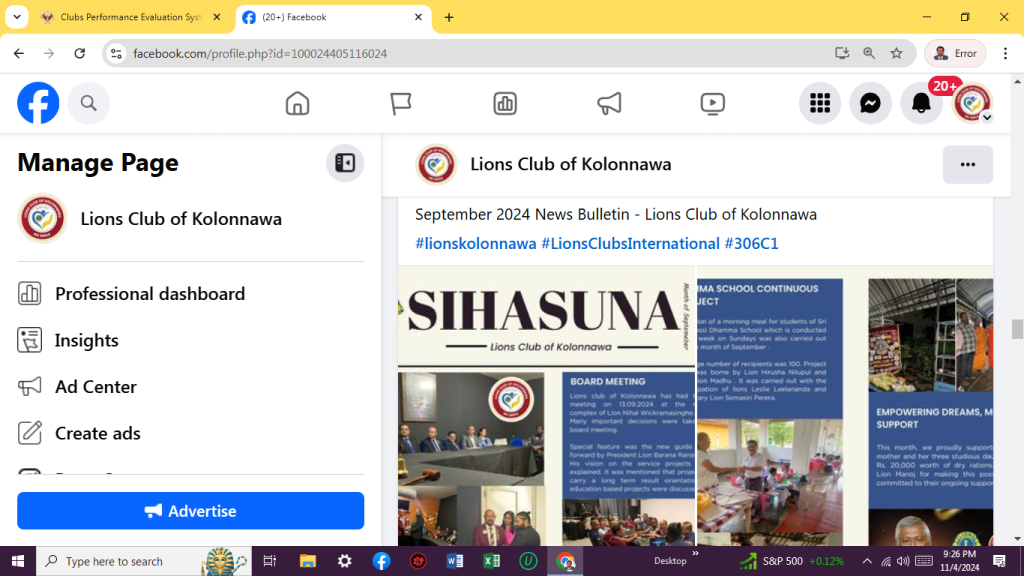
Task: Click the Advertise button
Action: [x=191, y=511]
